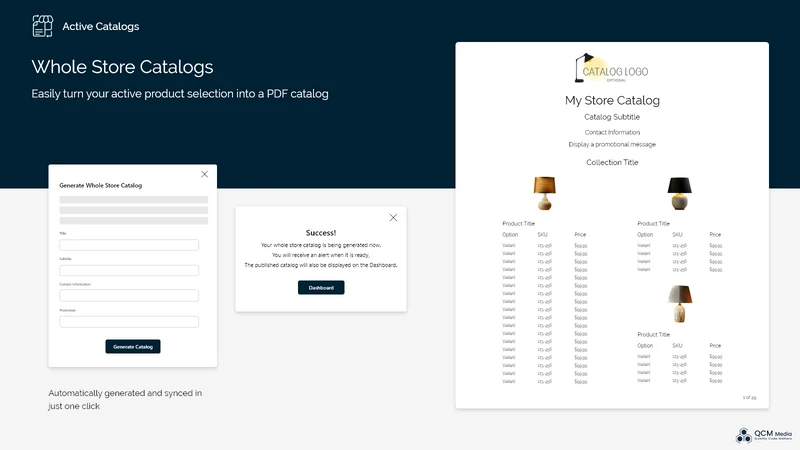This screenshot has width=800, height=450.
Task: Click the page number '1 of 49'
Action: click(749, 397)
